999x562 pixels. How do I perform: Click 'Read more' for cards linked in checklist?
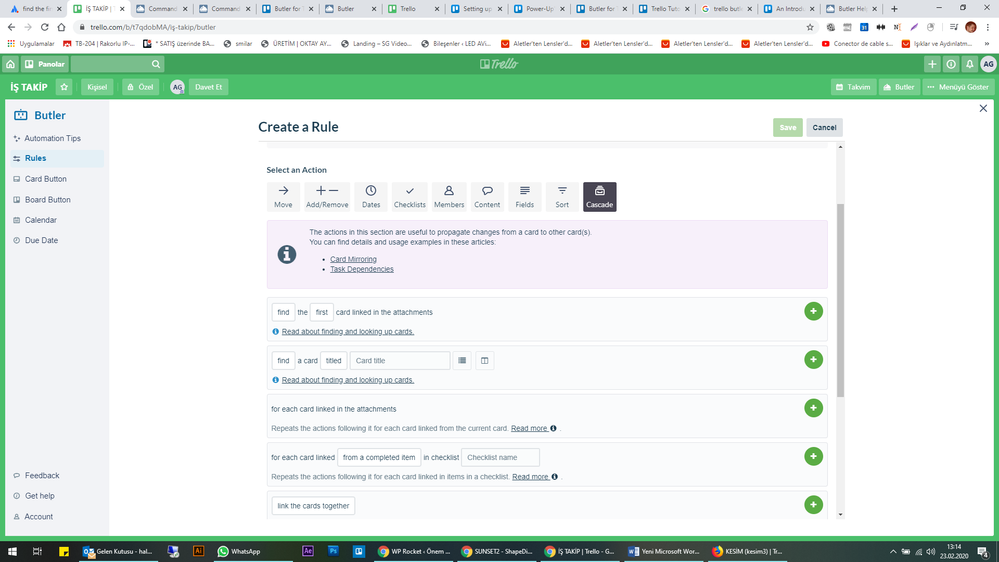[531, 477]
